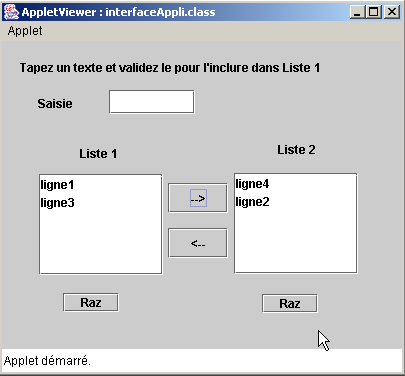Viewport: 405px width, 376px height.
Task: Select ligne3 in Liste 1
Action: [101, 203]
